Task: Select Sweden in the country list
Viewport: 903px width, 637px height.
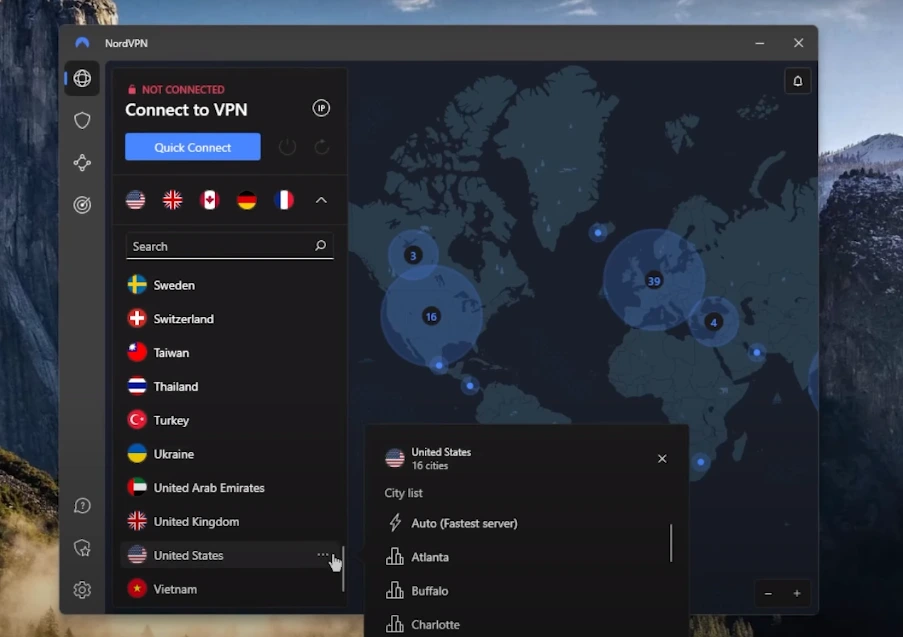Action: tap(229, 285)
